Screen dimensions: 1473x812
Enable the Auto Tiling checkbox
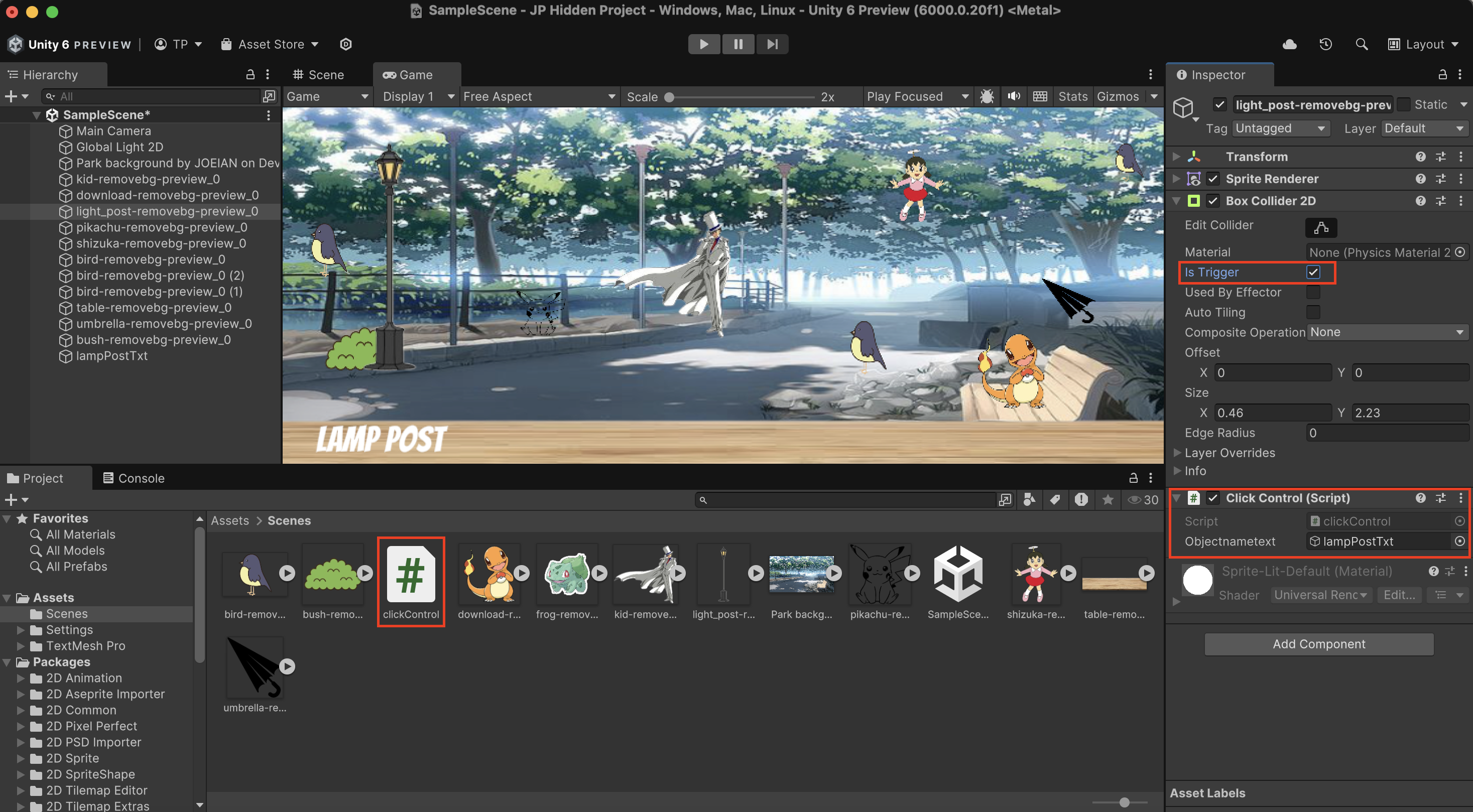(x=1313, y=313)
